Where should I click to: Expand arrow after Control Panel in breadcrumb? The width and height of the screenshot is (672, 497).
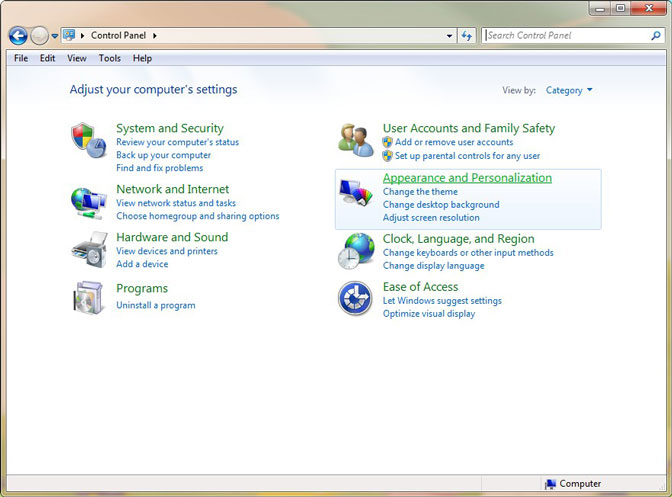coord(155,36)
